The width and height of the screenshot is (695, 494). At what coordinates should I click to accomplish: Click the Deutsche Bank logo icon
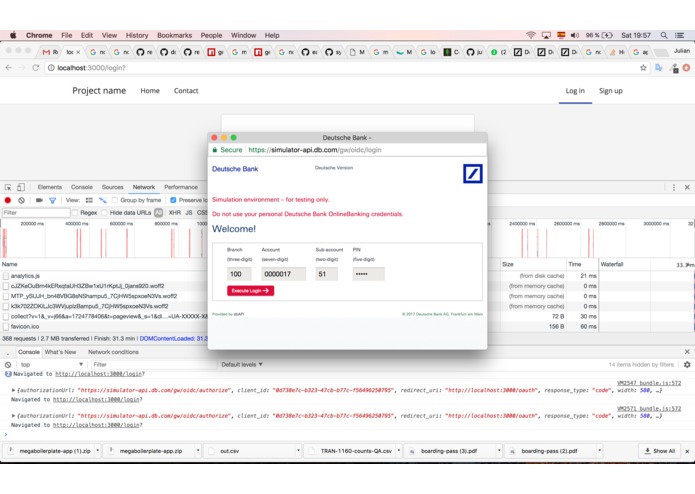[x=472, y=174]
